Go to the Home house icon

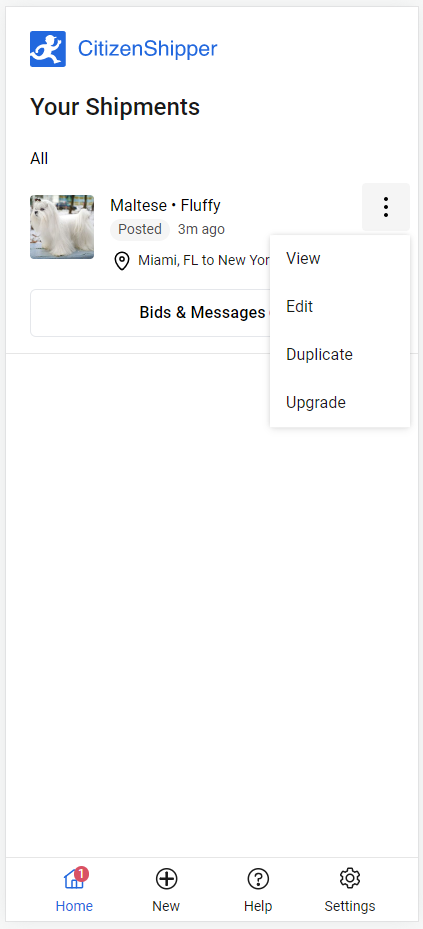coord(73,879)
